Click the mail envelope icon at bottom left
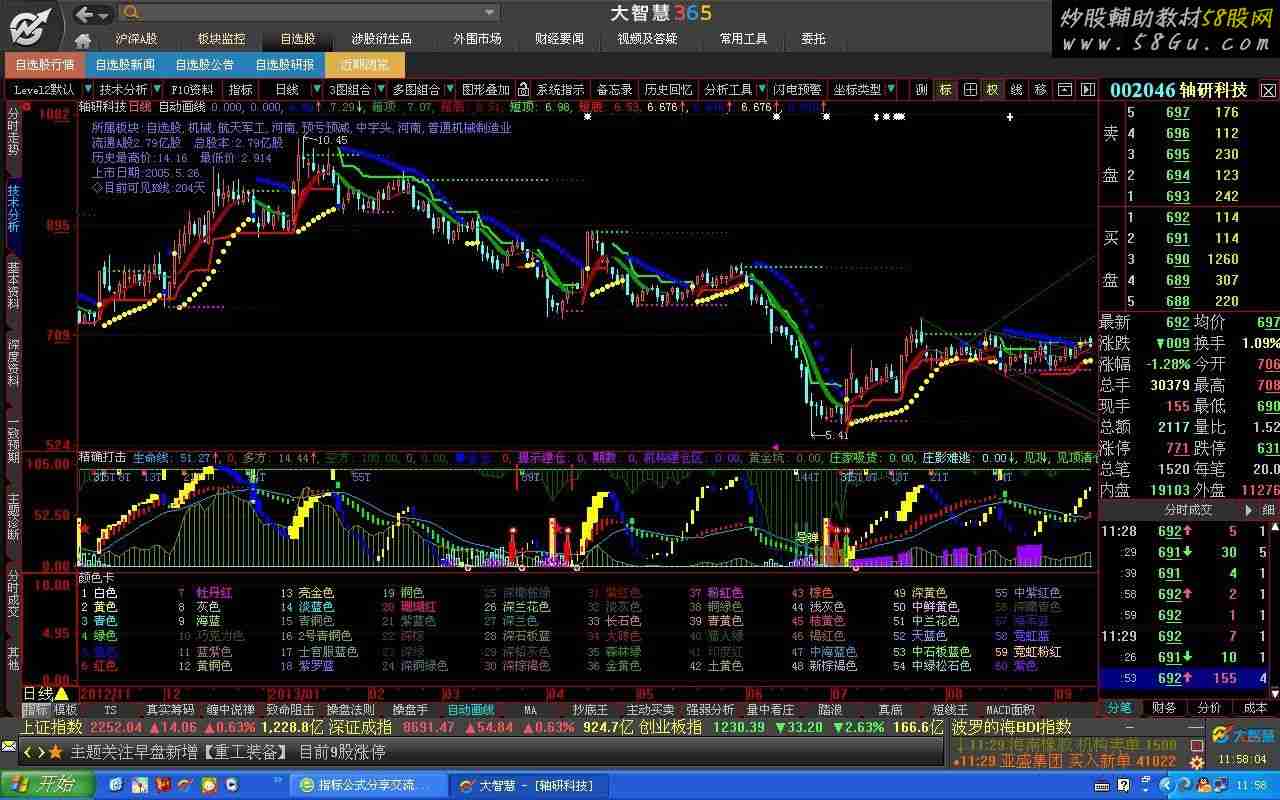The image size is (1280, 800). click(x=9, y=746)
